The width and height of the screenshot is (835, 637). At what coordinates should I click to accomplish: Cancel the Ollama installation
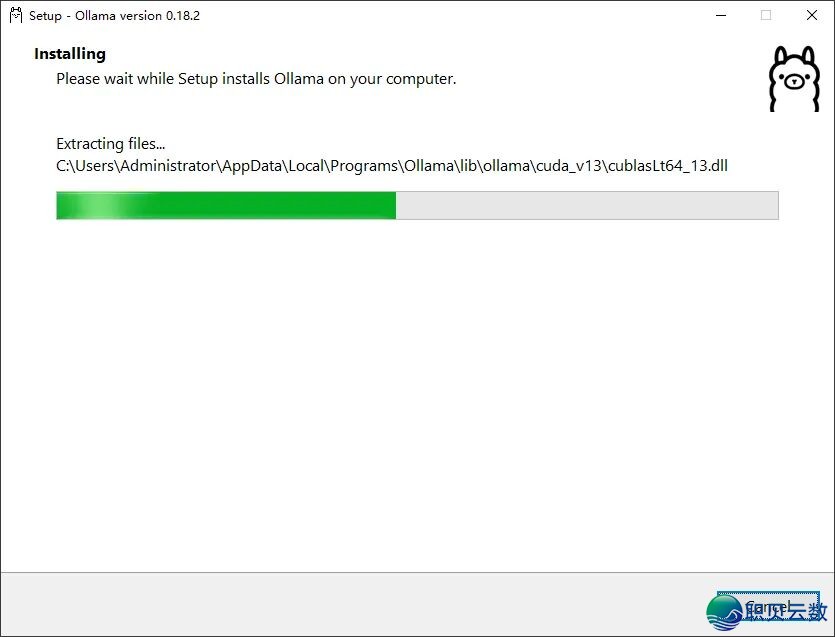pyautogui.click(x=768, y=607)
